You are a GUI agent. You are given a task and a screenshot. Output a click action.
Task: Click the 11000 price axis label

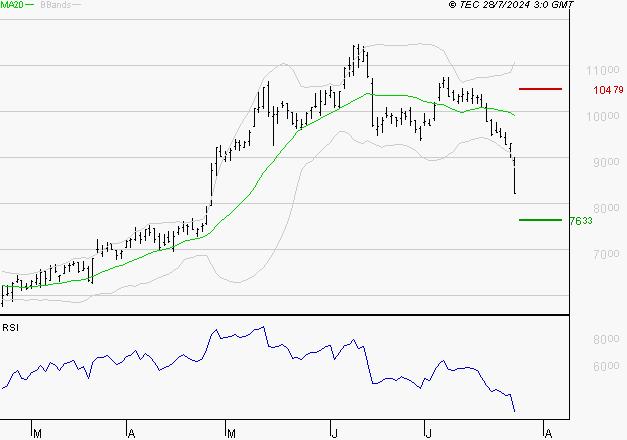[603, 70]
